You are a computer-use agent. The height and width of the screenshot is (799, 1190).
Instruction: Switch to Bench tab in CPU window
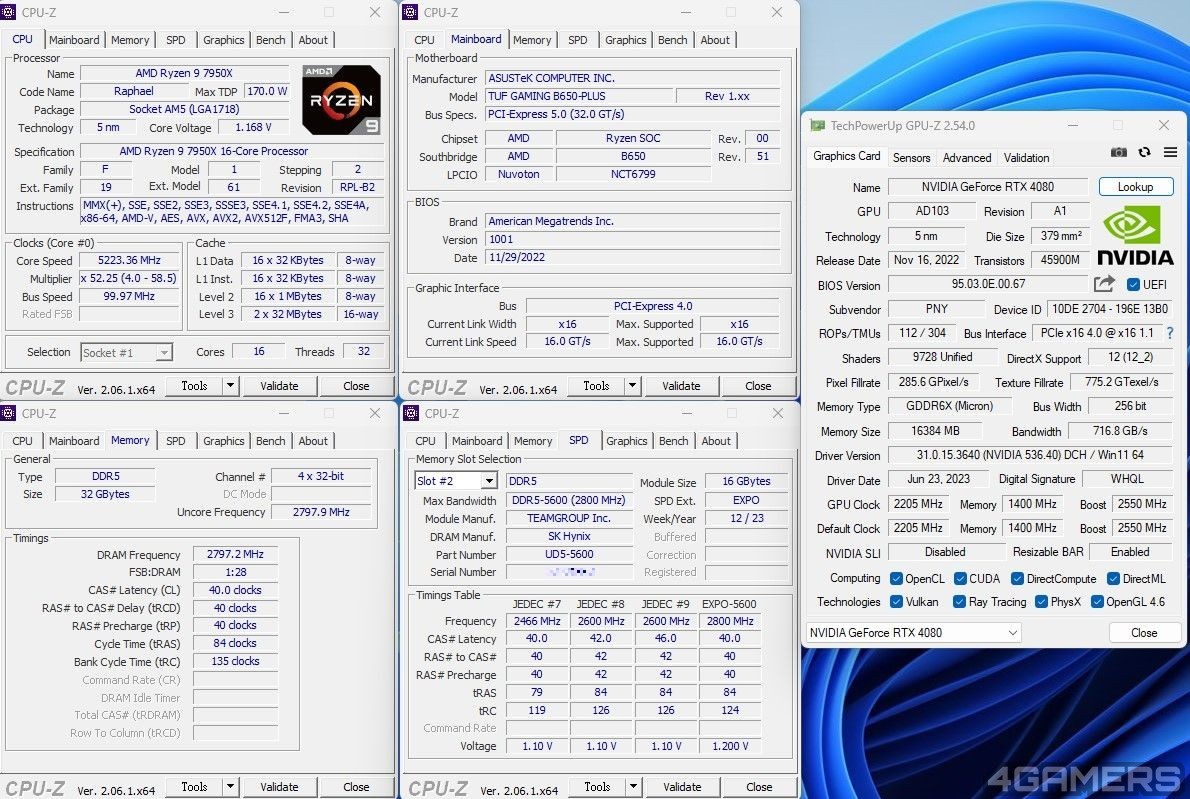pos(270,40)
